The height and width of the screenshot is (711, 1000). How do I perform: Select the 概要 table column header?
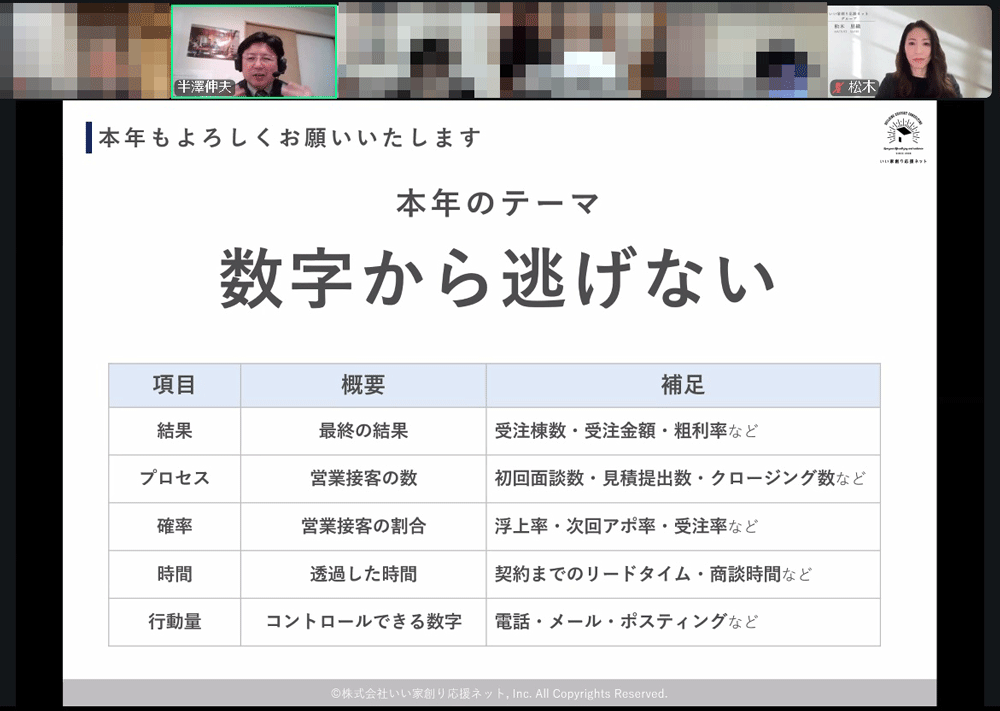(363, 385)
